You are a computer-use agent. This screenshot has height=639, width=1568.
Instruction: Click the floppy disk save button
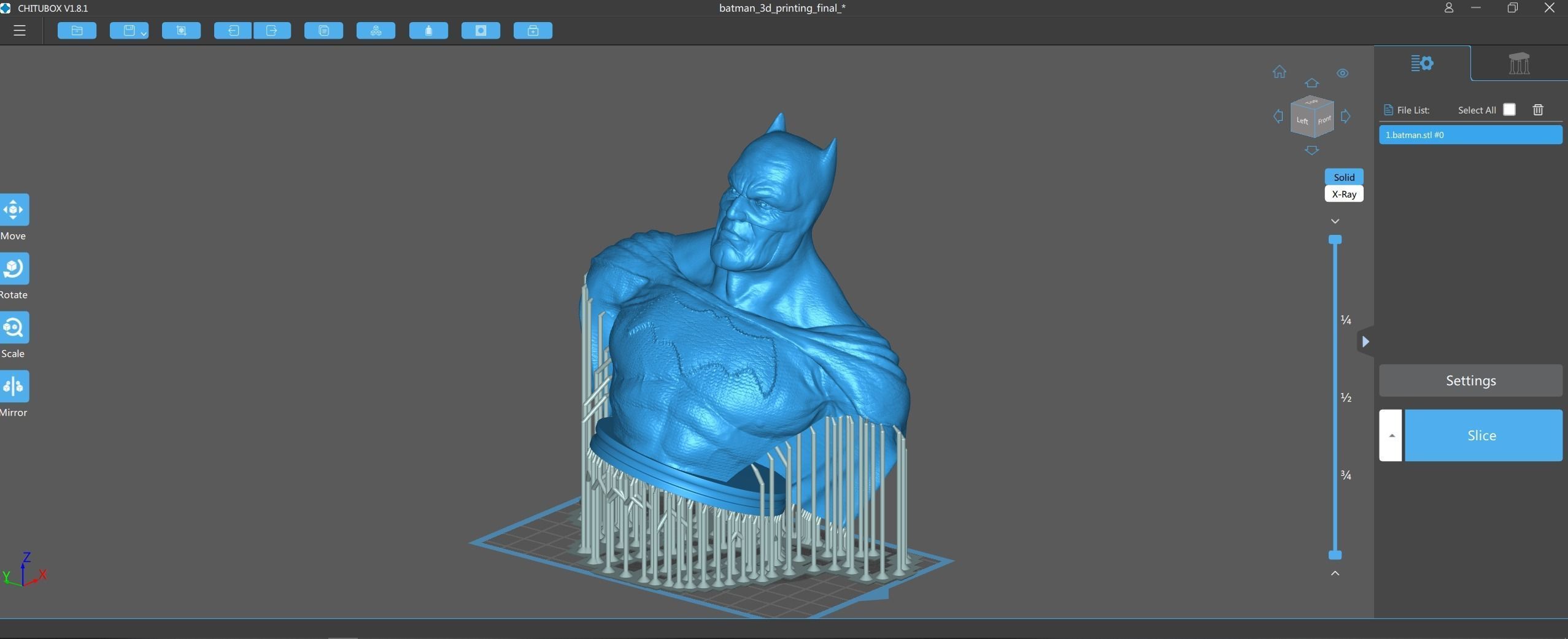coord(129,31)
